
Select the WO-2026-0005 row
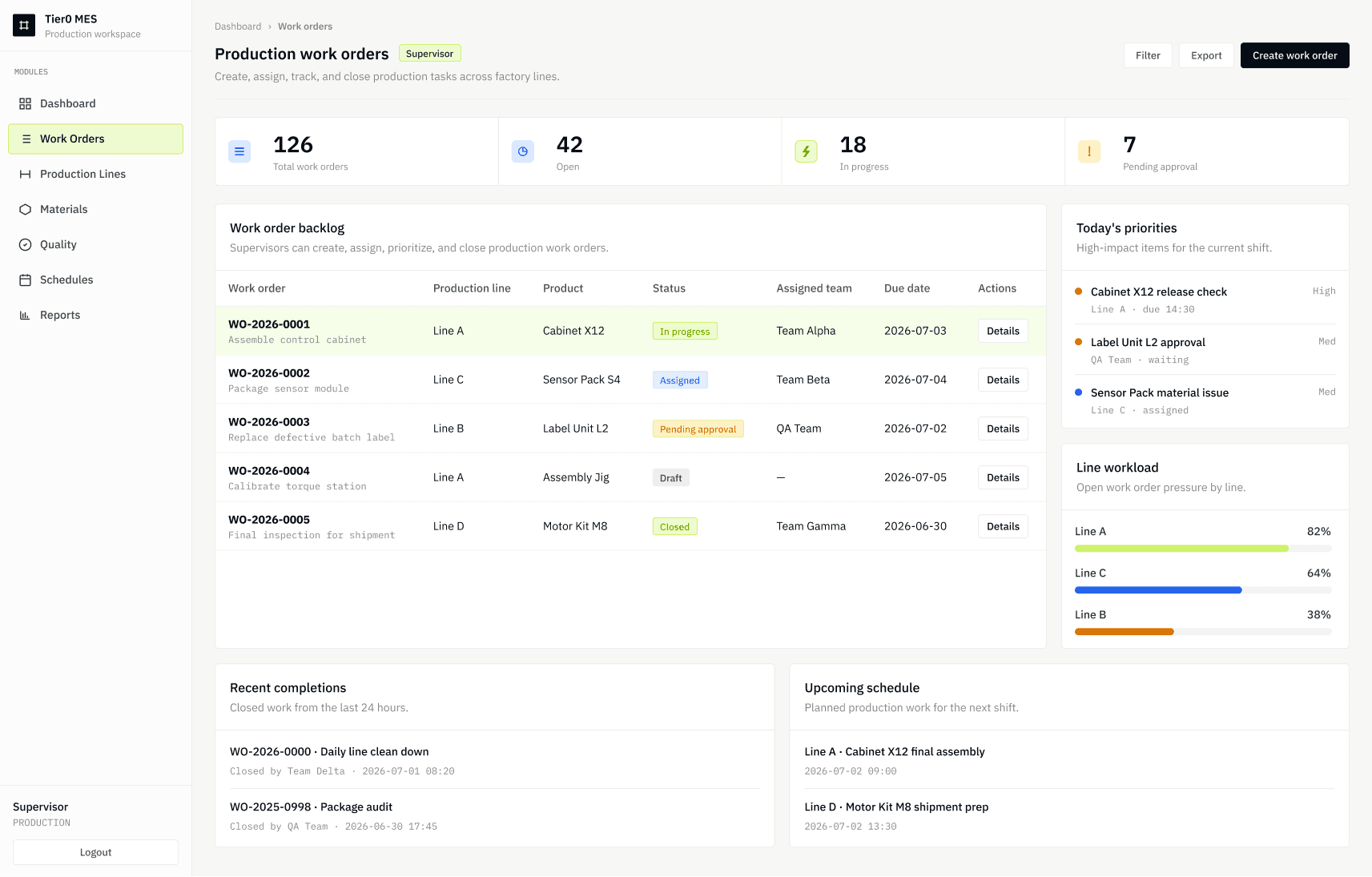[x=630, y=526]
